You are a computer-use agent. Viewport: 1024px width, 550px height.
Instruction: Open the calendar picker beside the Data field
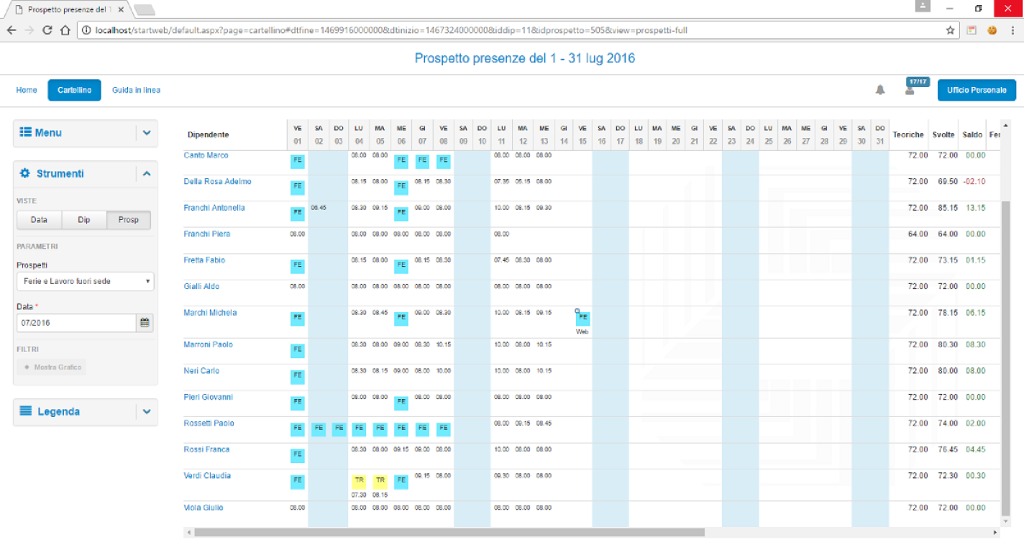point(144,323)
